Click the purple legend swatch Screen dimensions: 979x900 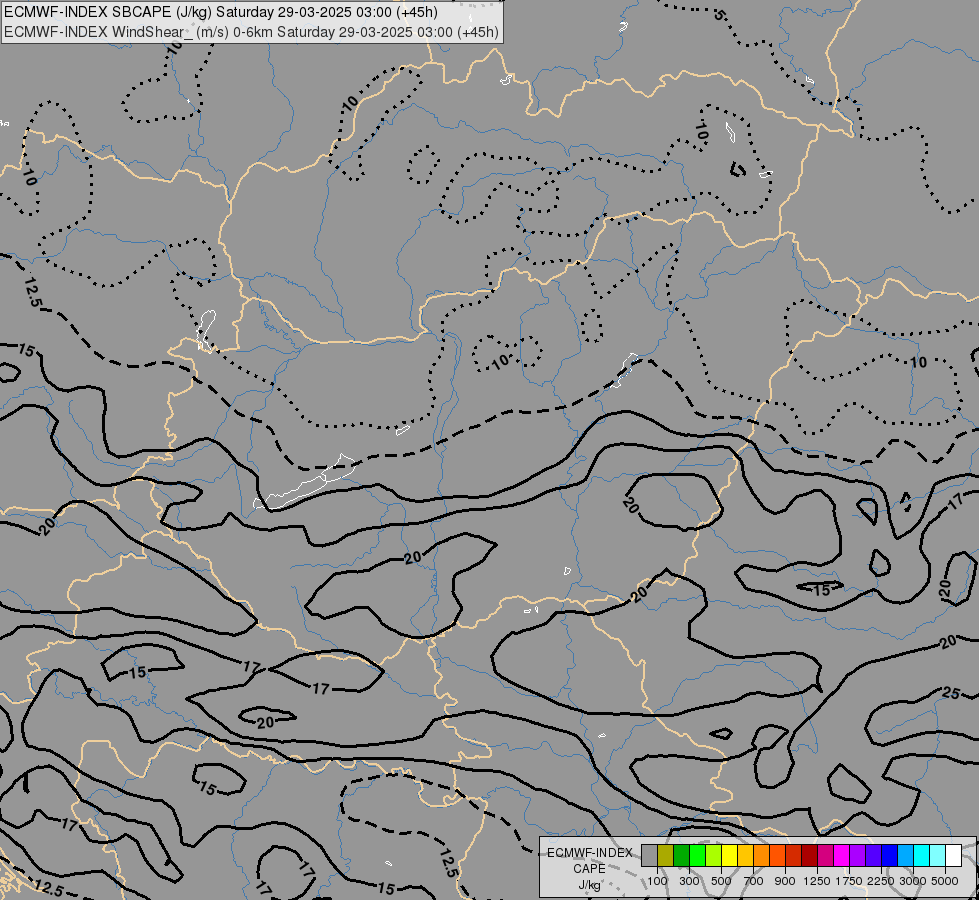857,856
